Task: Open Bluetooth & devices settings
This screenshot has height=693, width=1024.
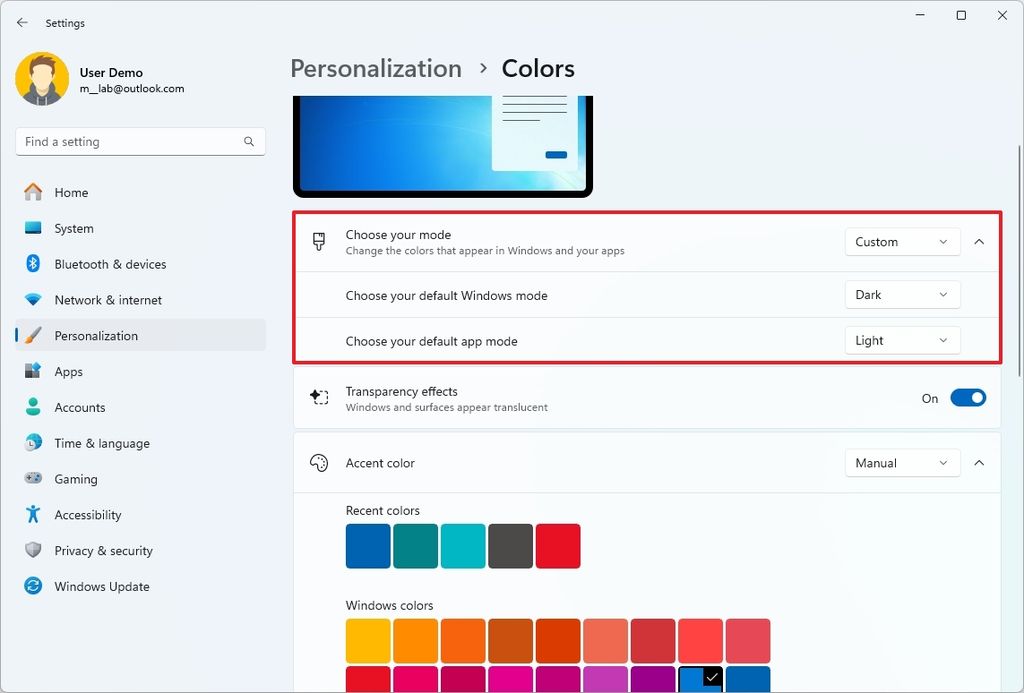Action: [110, 264]
